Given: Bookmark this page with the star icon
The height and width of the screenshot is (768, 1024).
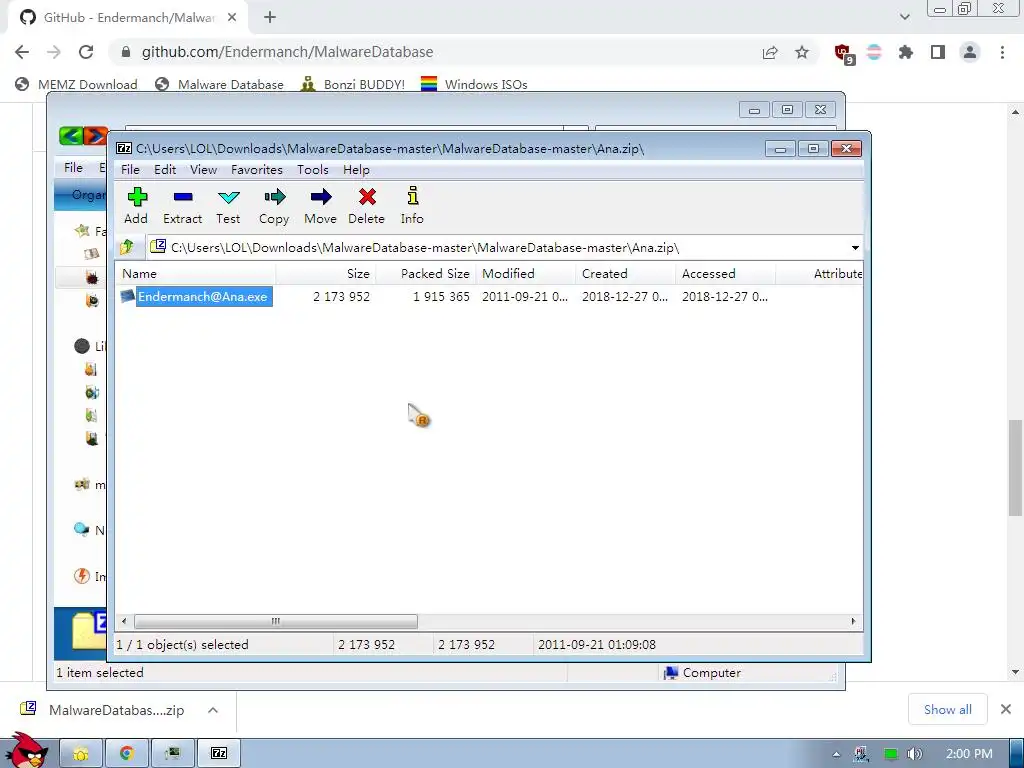Looking at the screenshot, I should coord(802,52).
